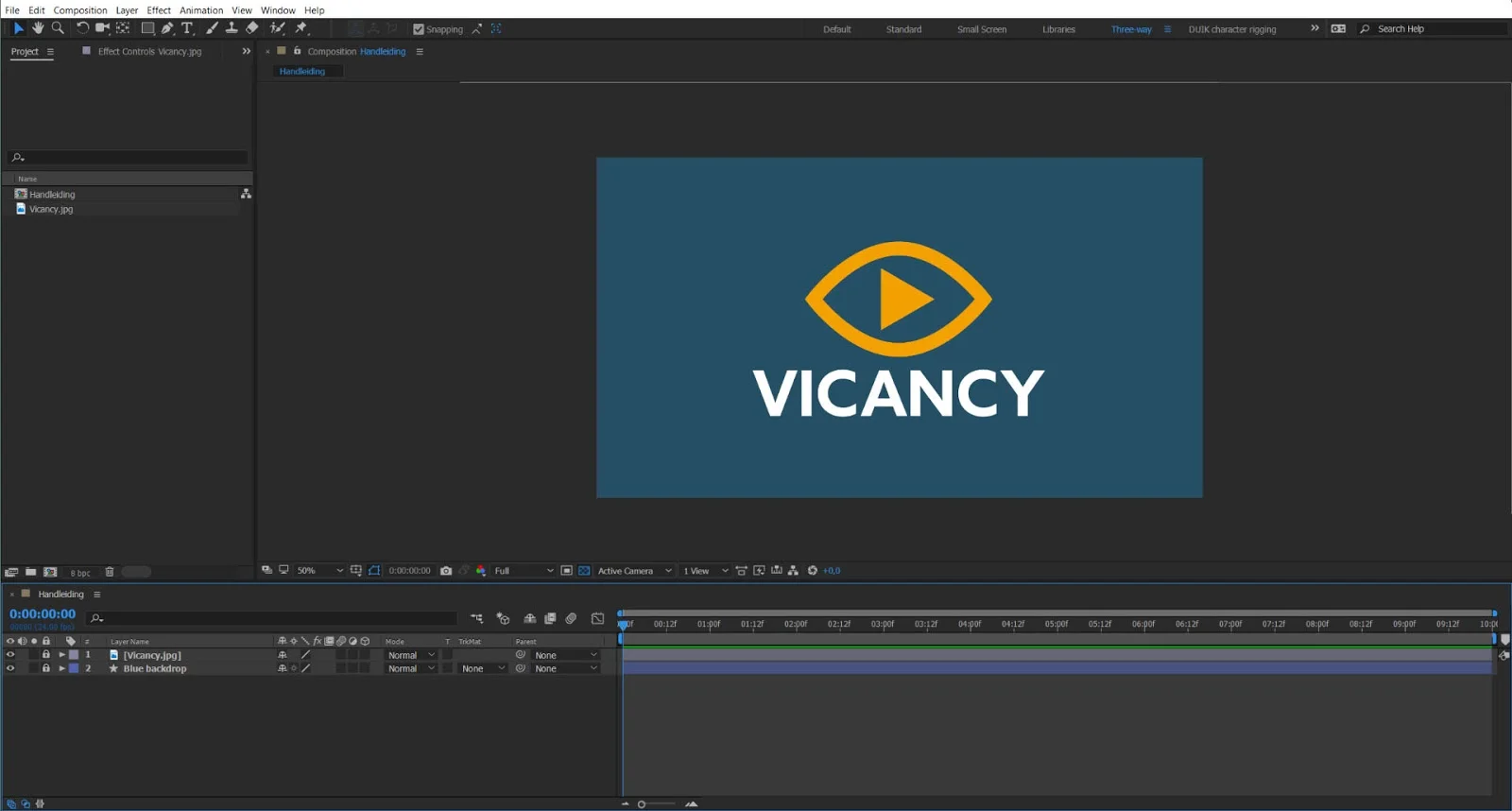Delete selected project item with trash icon
This screenshot has width=1512, height=811.
tap(110, 572)
